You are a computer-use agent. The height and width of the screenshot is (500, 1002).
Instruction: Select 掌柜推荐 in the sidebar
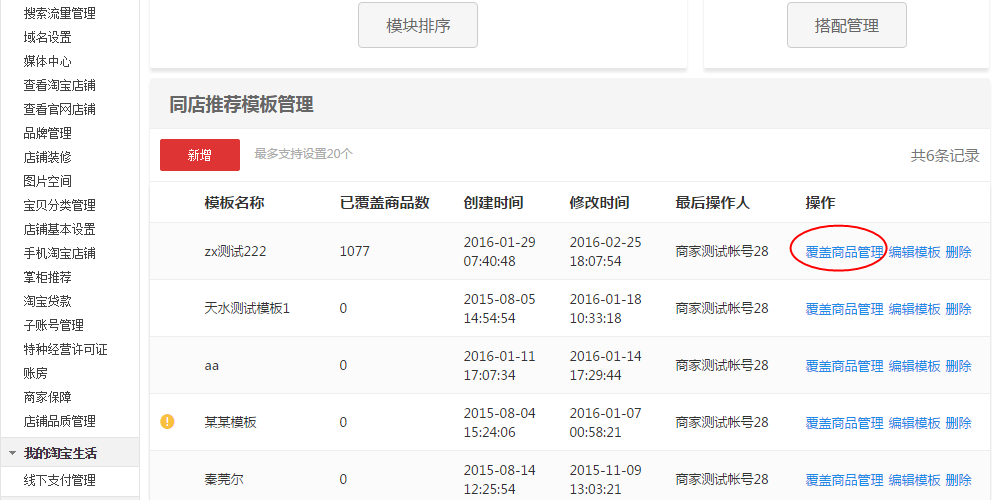pos(47,277)
